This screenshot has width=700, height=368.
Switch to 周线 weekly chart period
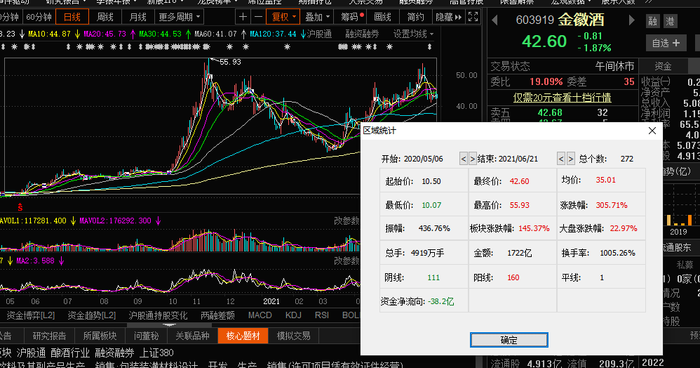(x=105, y=17)
